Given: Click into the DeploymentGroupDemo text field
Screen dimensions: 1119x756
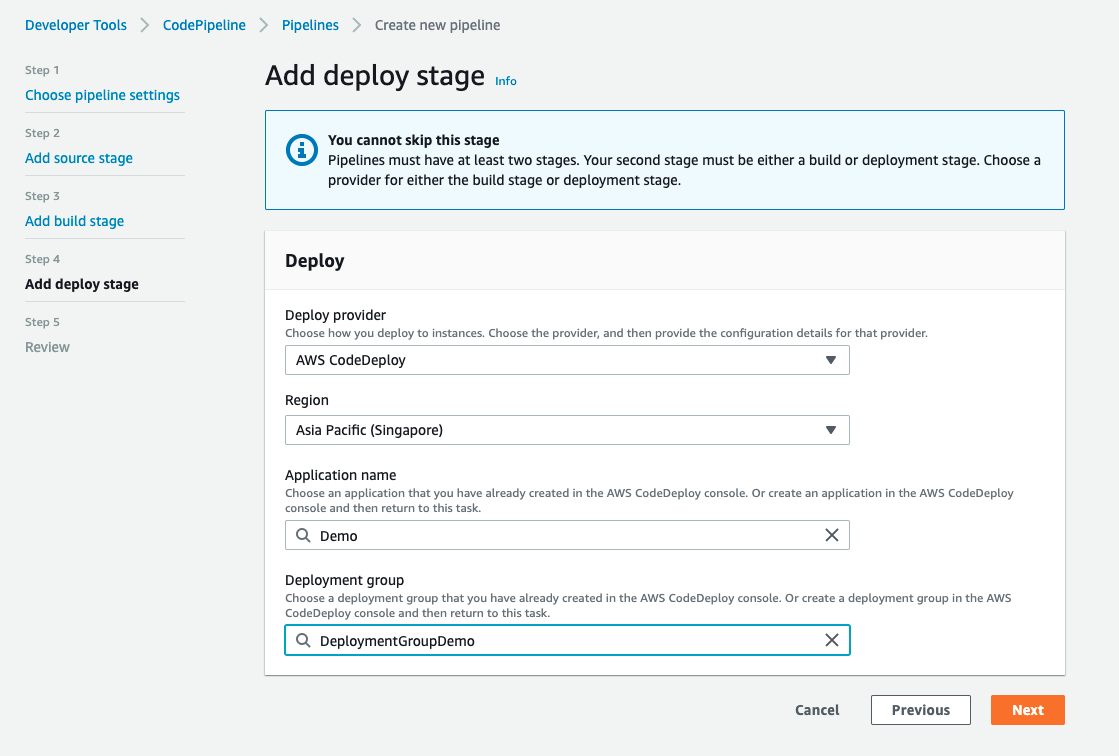Looking at the screenshot, I should click(565, 640).
